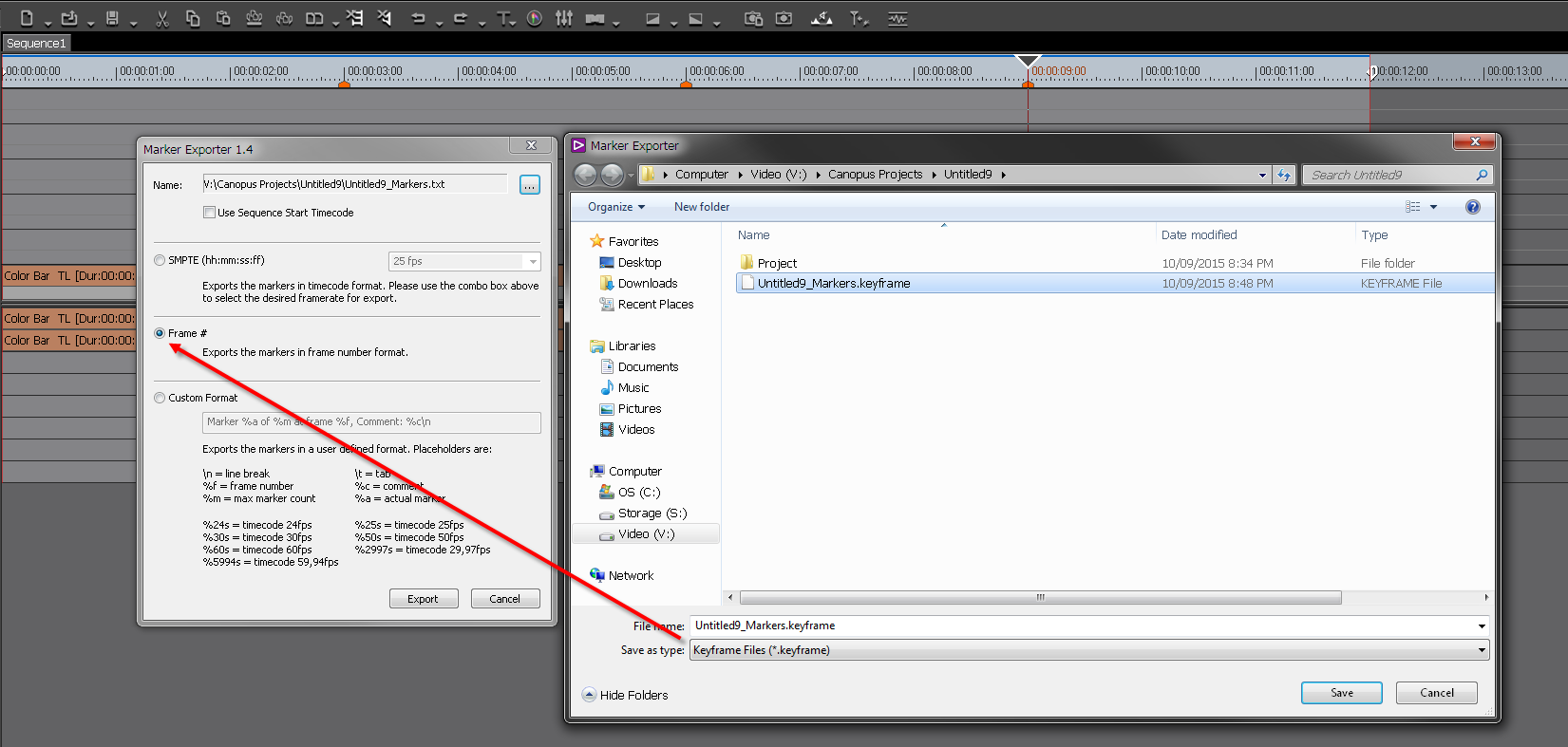Enable Use Sequence Start Timecode checkbox
This screenshot has height=747, width=1568.
(x=209, y=213)
